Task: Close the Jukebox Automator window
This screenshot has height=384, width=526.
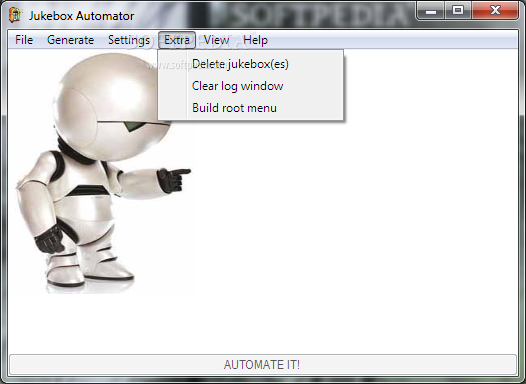Action: (495, 11)
